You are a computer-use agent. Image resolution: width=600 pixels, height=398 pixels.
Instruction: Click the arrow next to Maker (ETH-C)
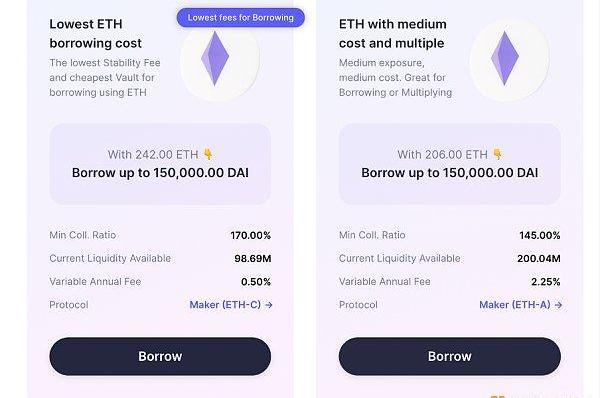[269, 305]
